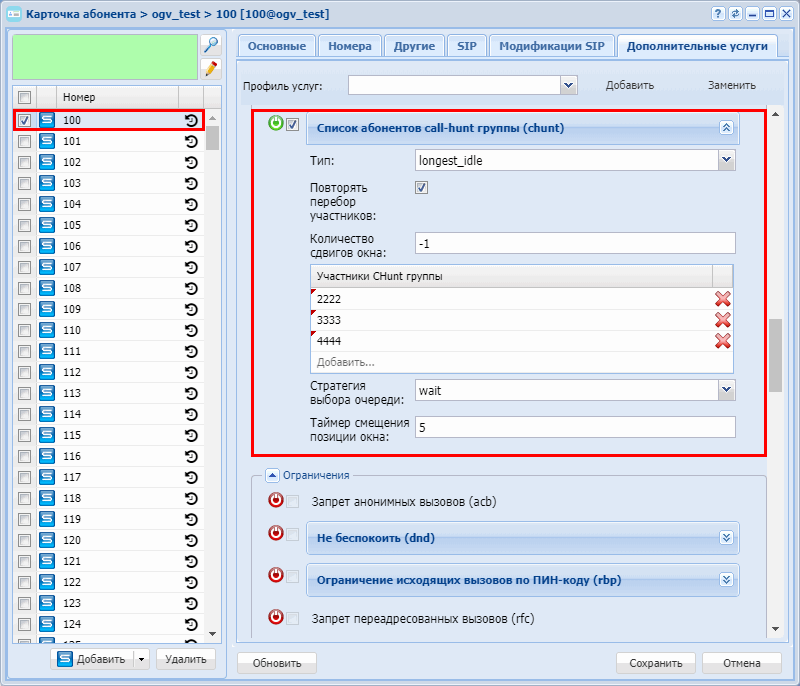The width and height of the screenshot is (800, 686).
Task: Click the Удалить button
Action: 186,659
